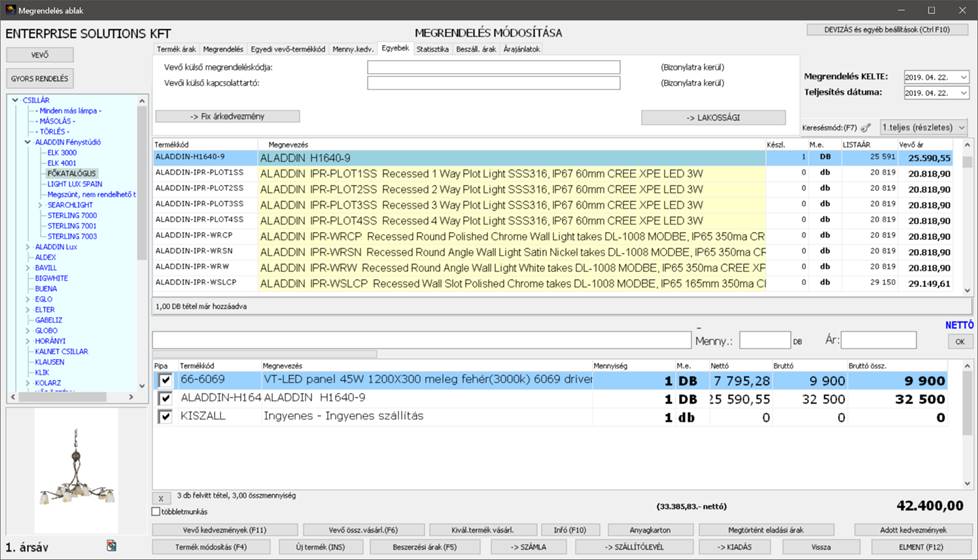
Task: Click the ELMENT (F12) button
Action: click(921, 547)
